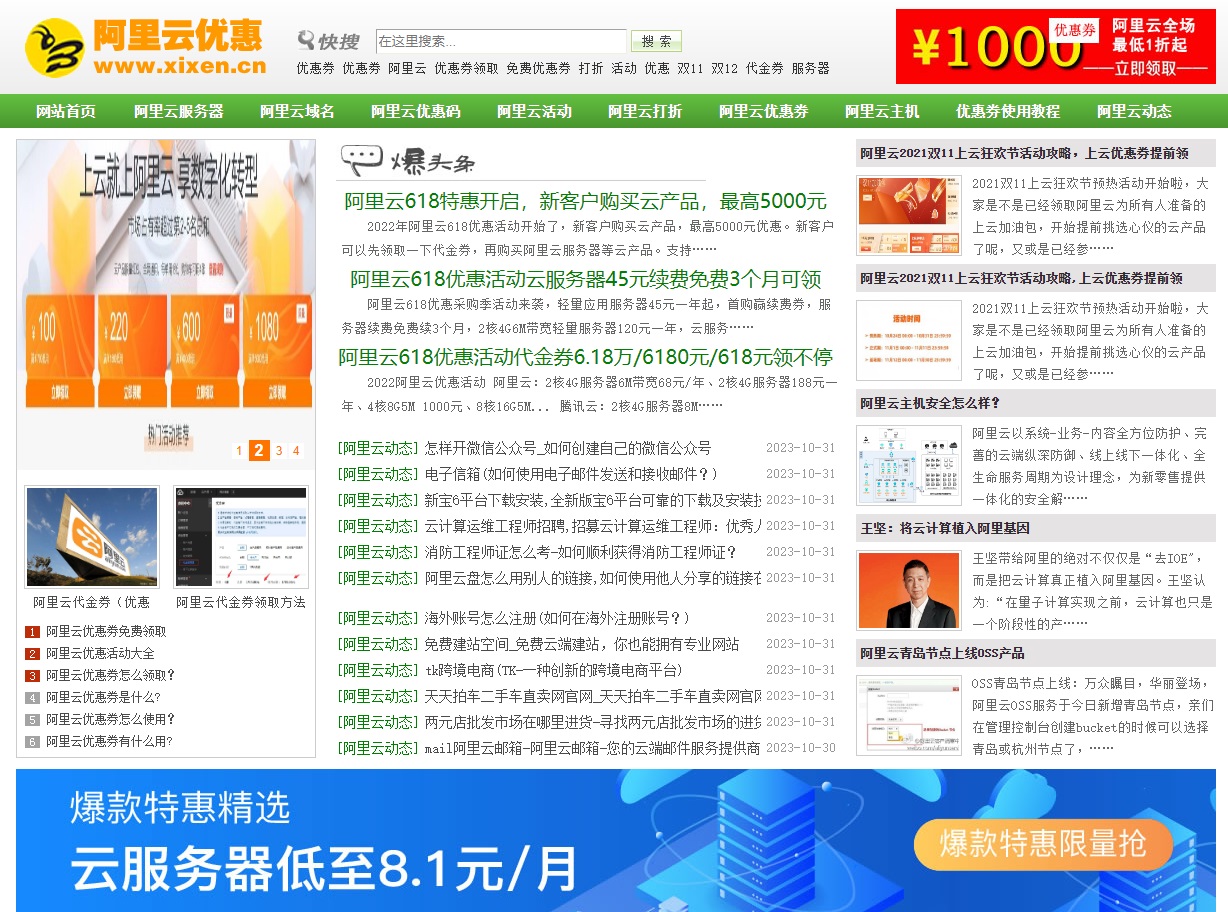Screen dimensions: 1228x912
Task: Select the 阿里云优惠码 nav item
Action: pos(416,111)
